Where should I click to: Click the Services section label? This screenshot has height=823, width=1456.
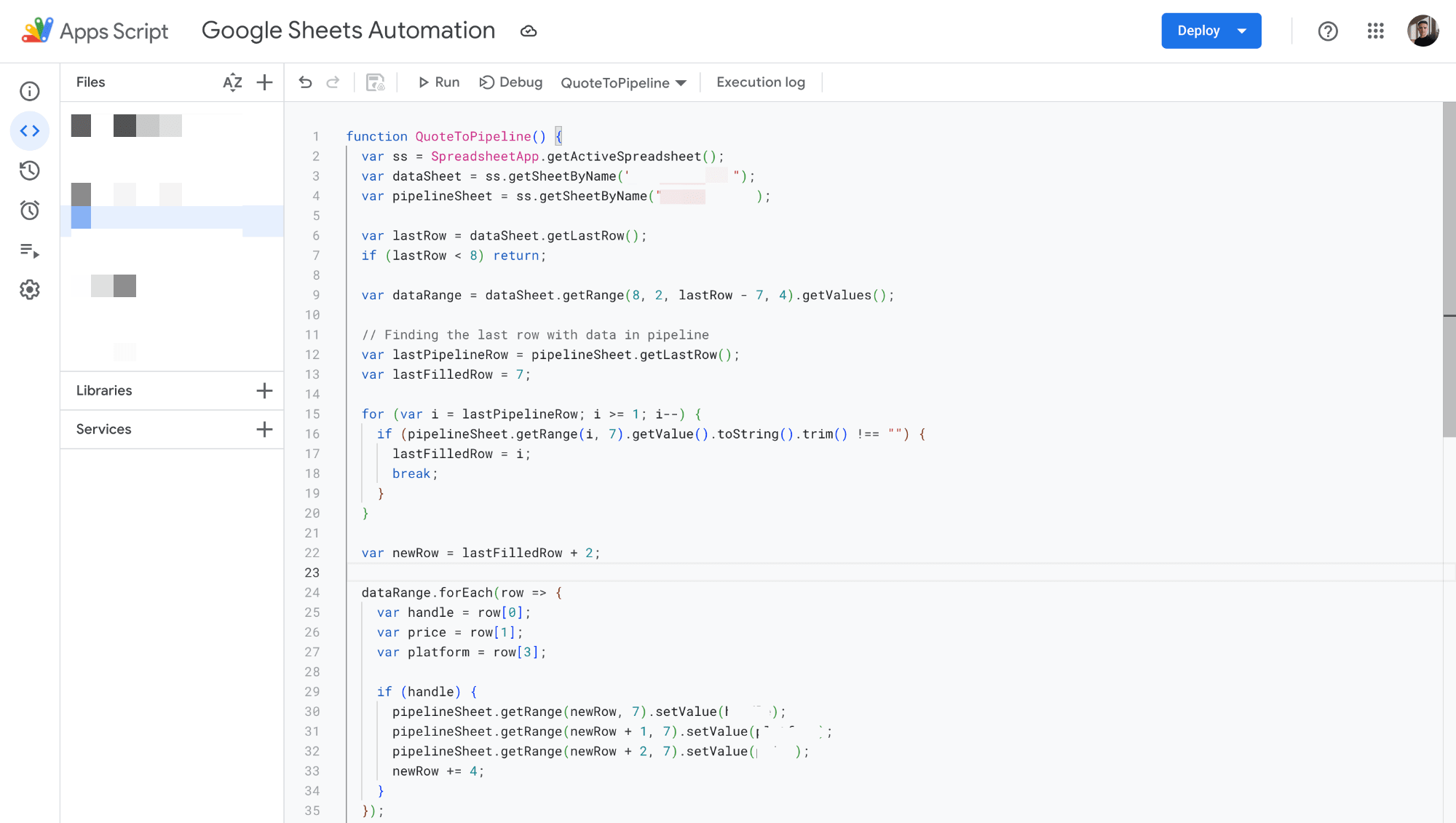coord(104,429)
